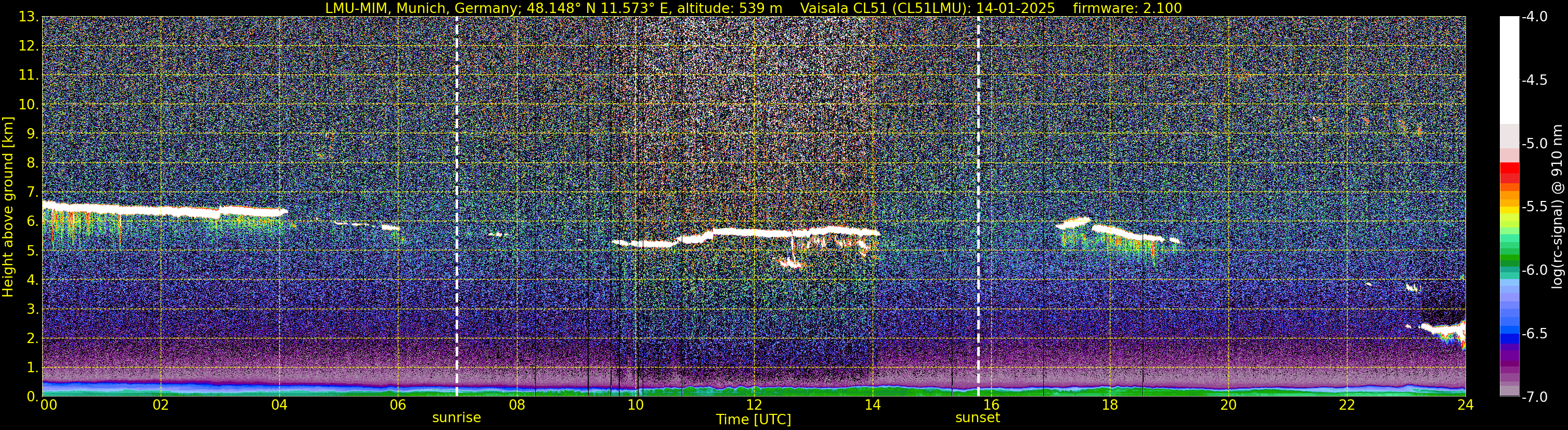The height and width of the screenshot is (430, 1568).
Task: Click the '12' time tick label
Action: pos(754,405)
